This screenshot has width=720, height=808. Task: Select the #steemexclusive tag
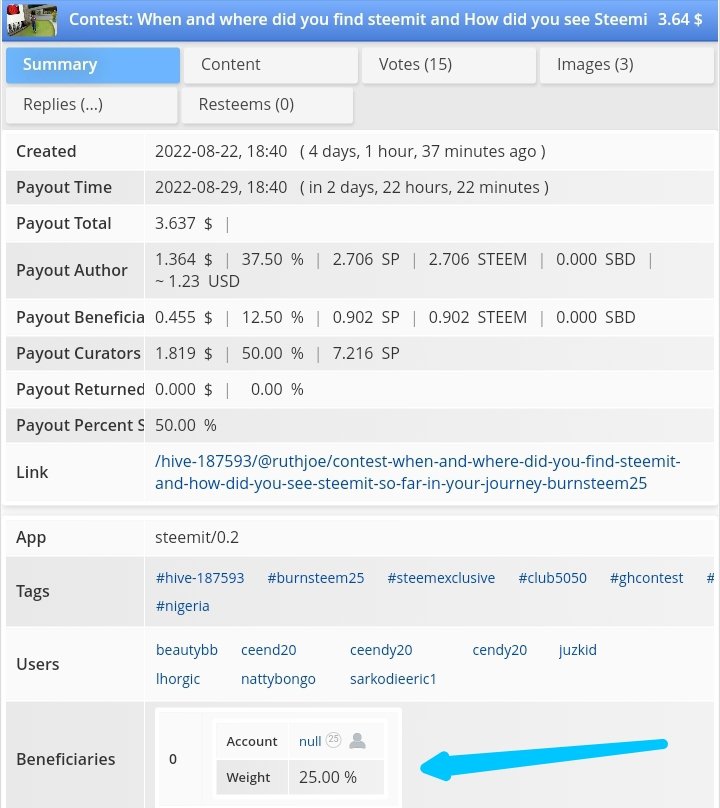coord(441,578)
